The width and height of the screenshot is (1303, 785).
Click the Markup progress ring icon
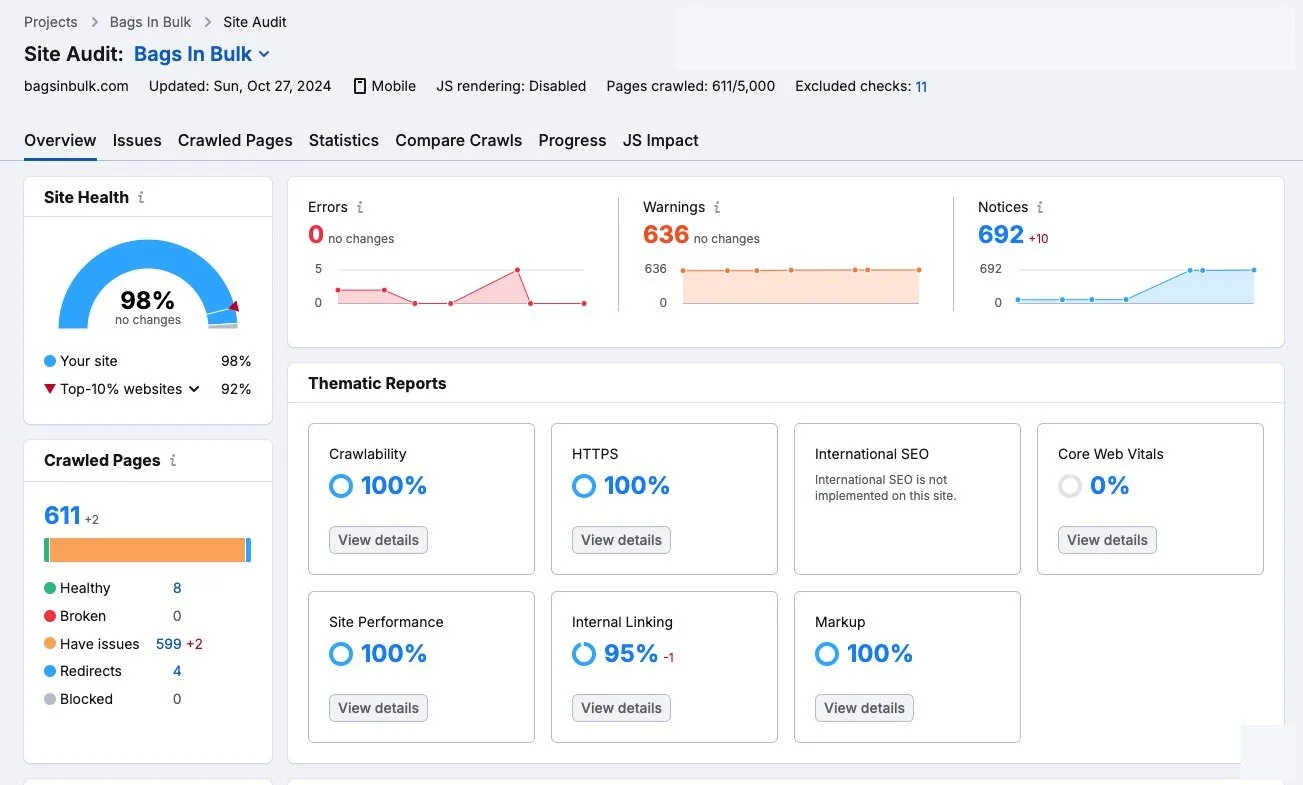click(x=827, y=654)
